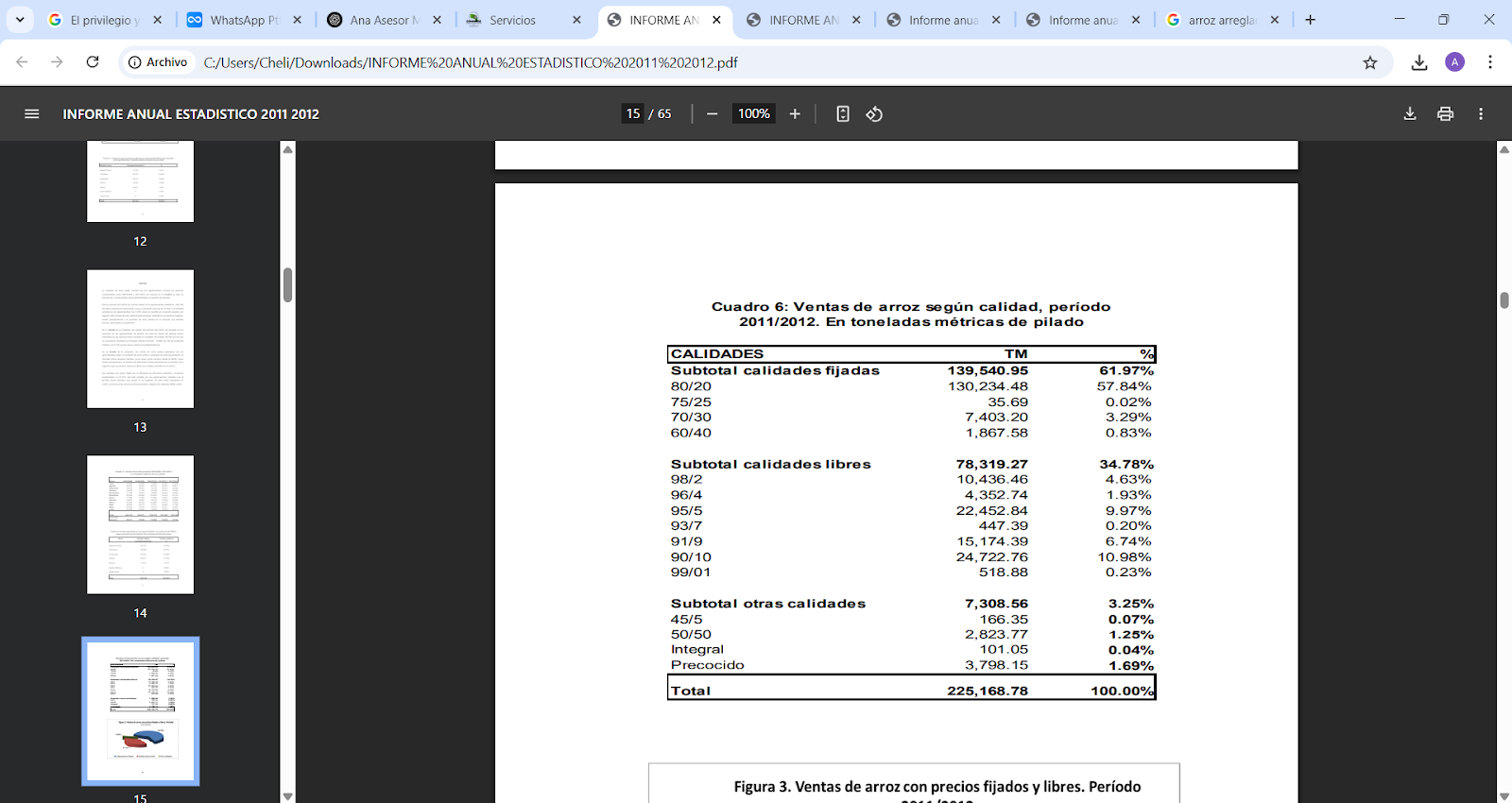
Task: Click document scrollbar up arrow
Action: pyautogui.click(x=1504, y=149)
